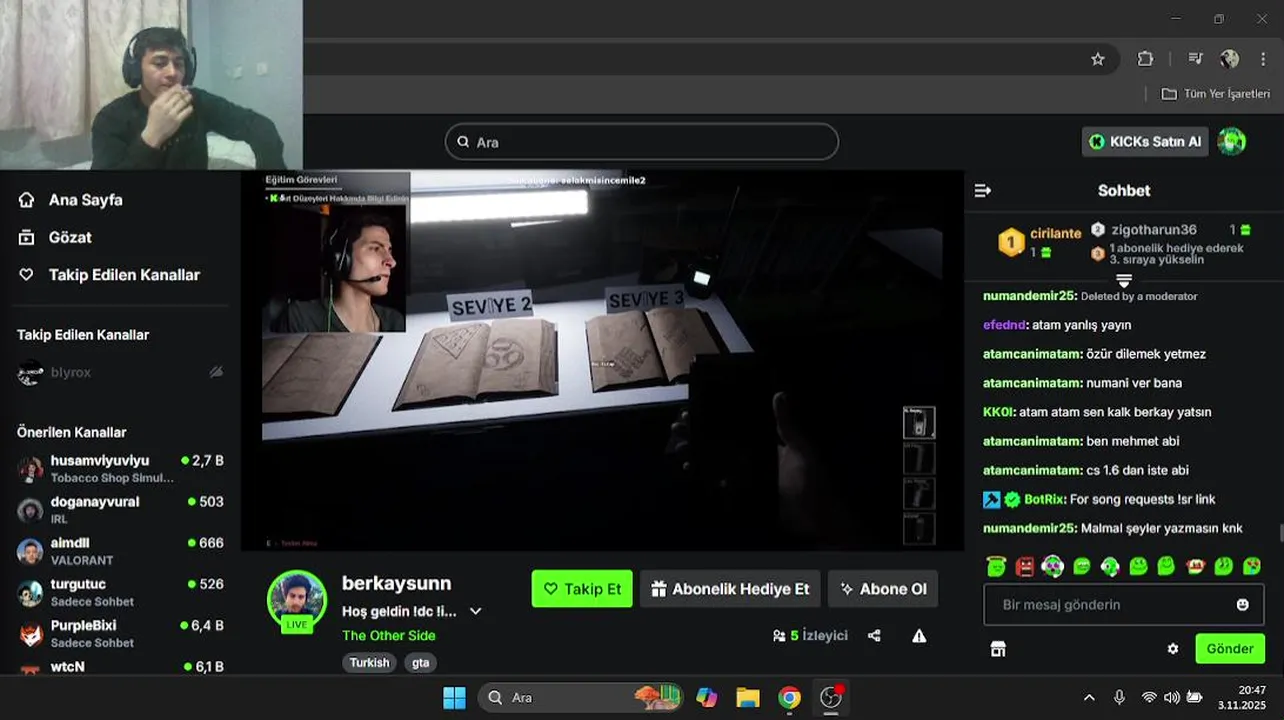Open wtcN recommended channel

point(120,666)
